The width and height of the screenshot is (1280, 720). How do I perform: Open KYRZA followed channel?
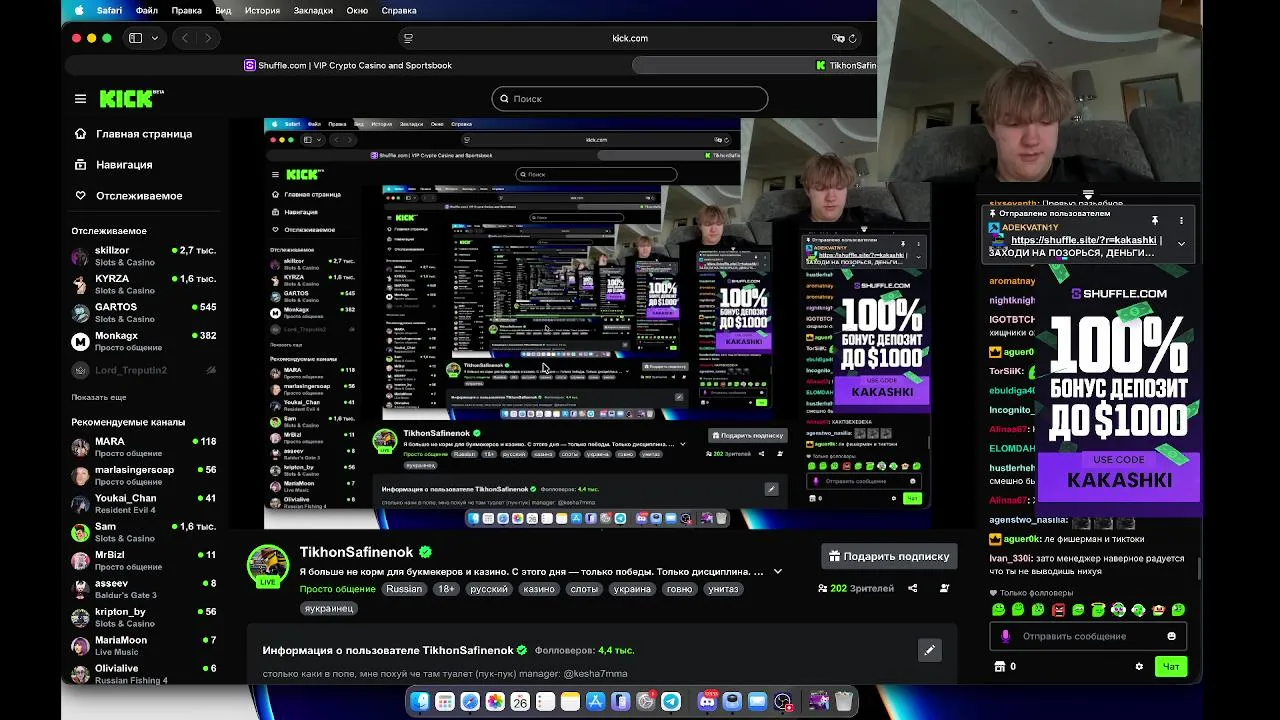144,284
